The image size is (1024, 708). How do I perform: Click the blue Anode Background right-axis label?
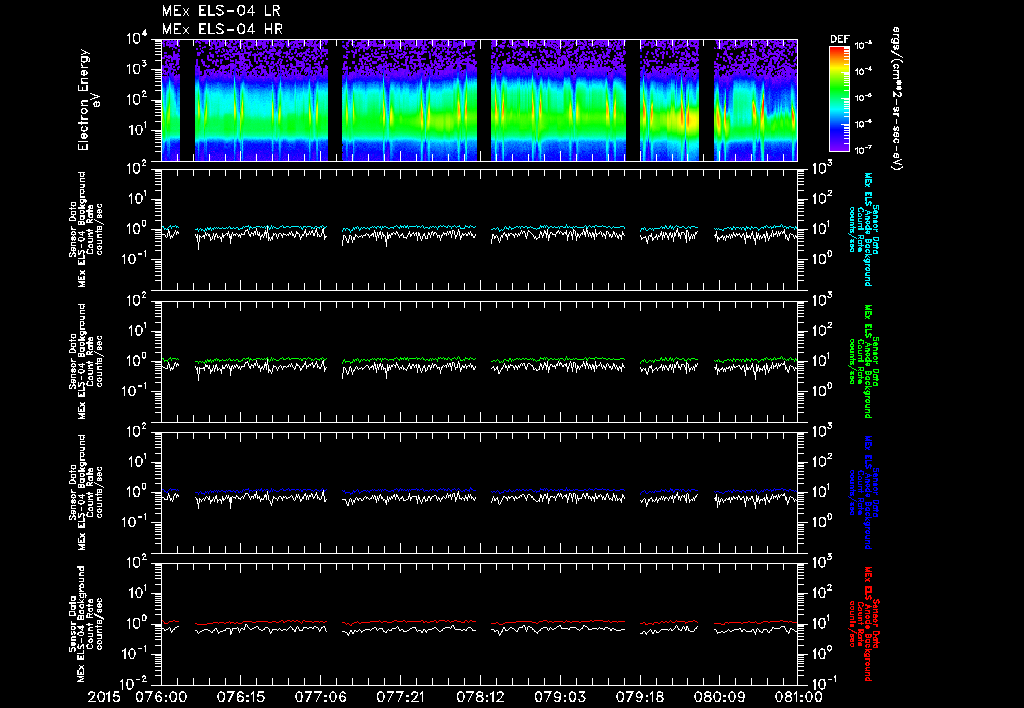point(863,492)
